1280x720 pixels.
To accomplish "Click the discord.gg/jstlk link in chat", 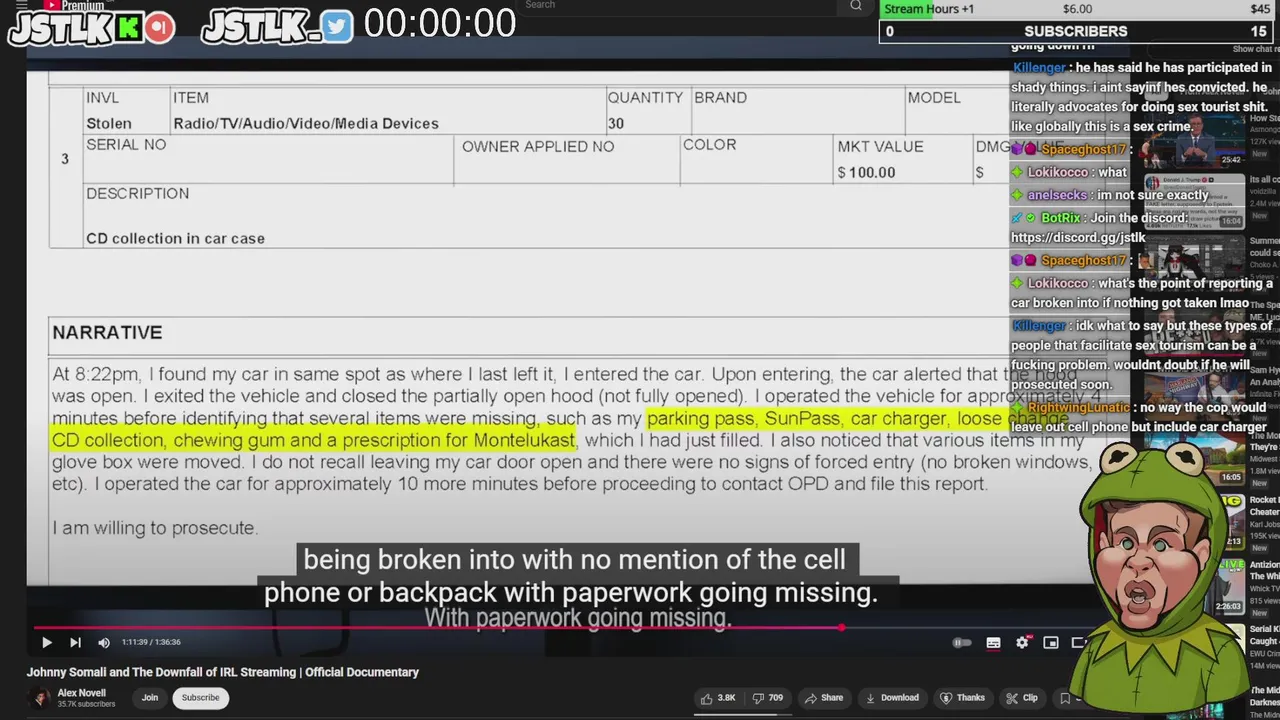I will 1078,238.
